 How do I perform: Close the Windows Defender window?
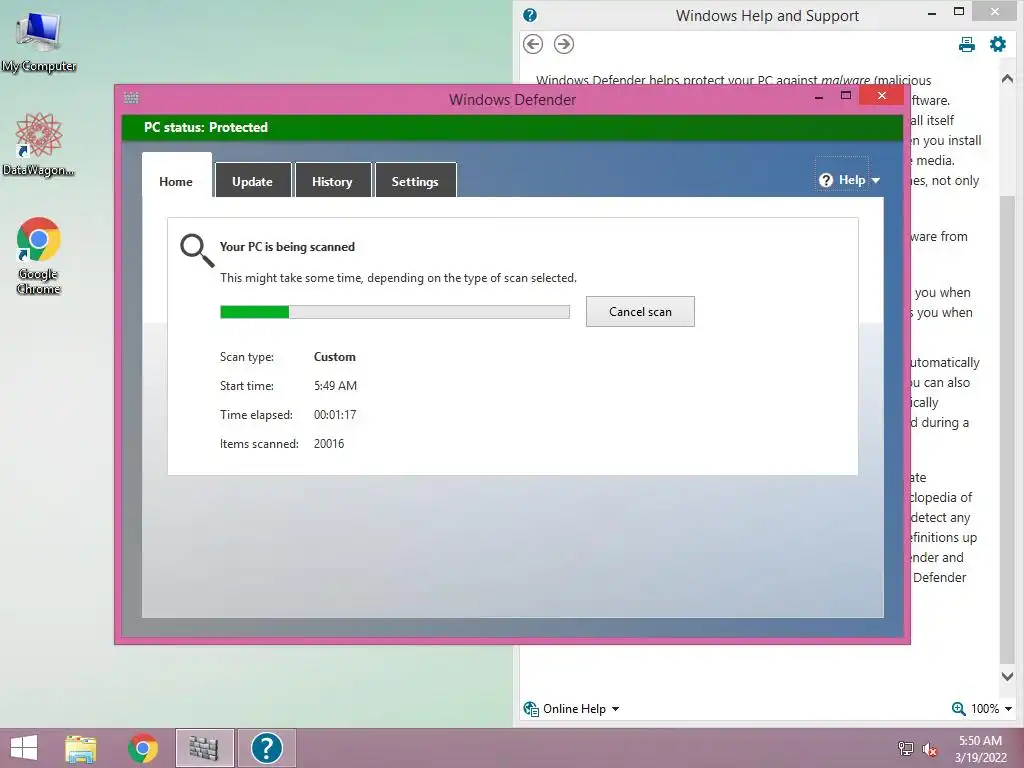(x=882, y=96)
